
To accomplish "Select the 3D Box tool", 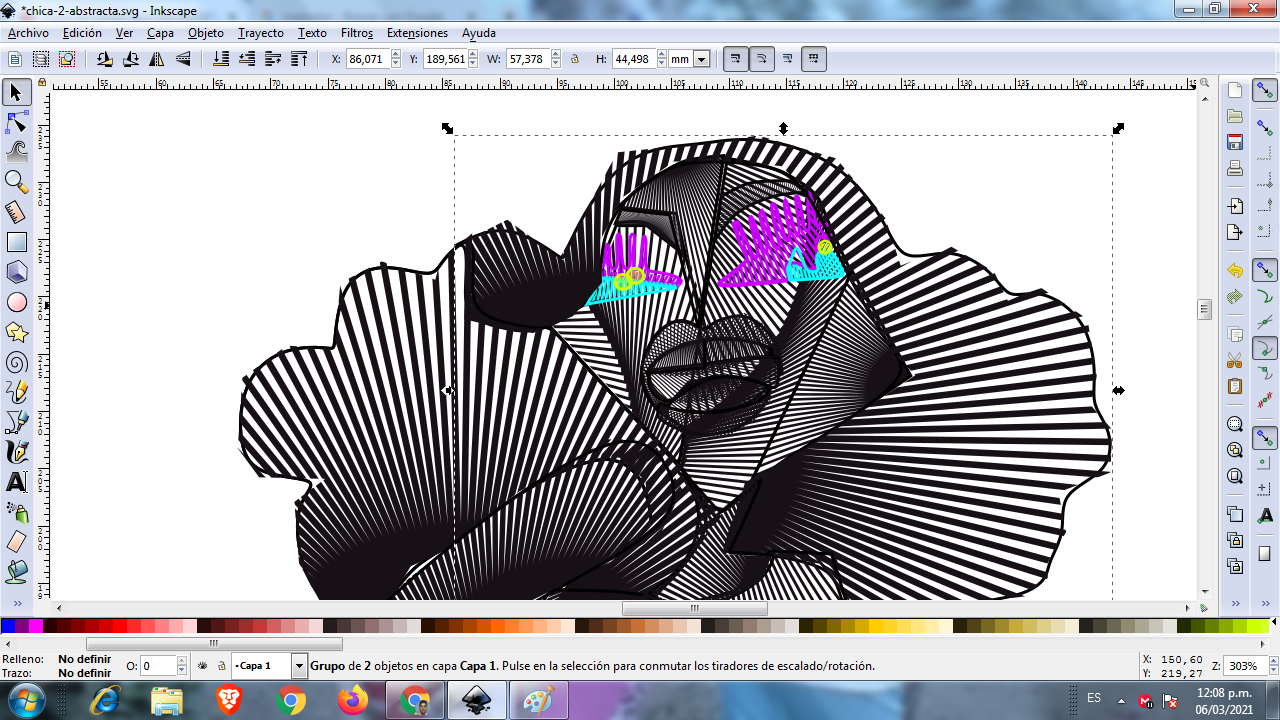I will click(x=16, y=271).
